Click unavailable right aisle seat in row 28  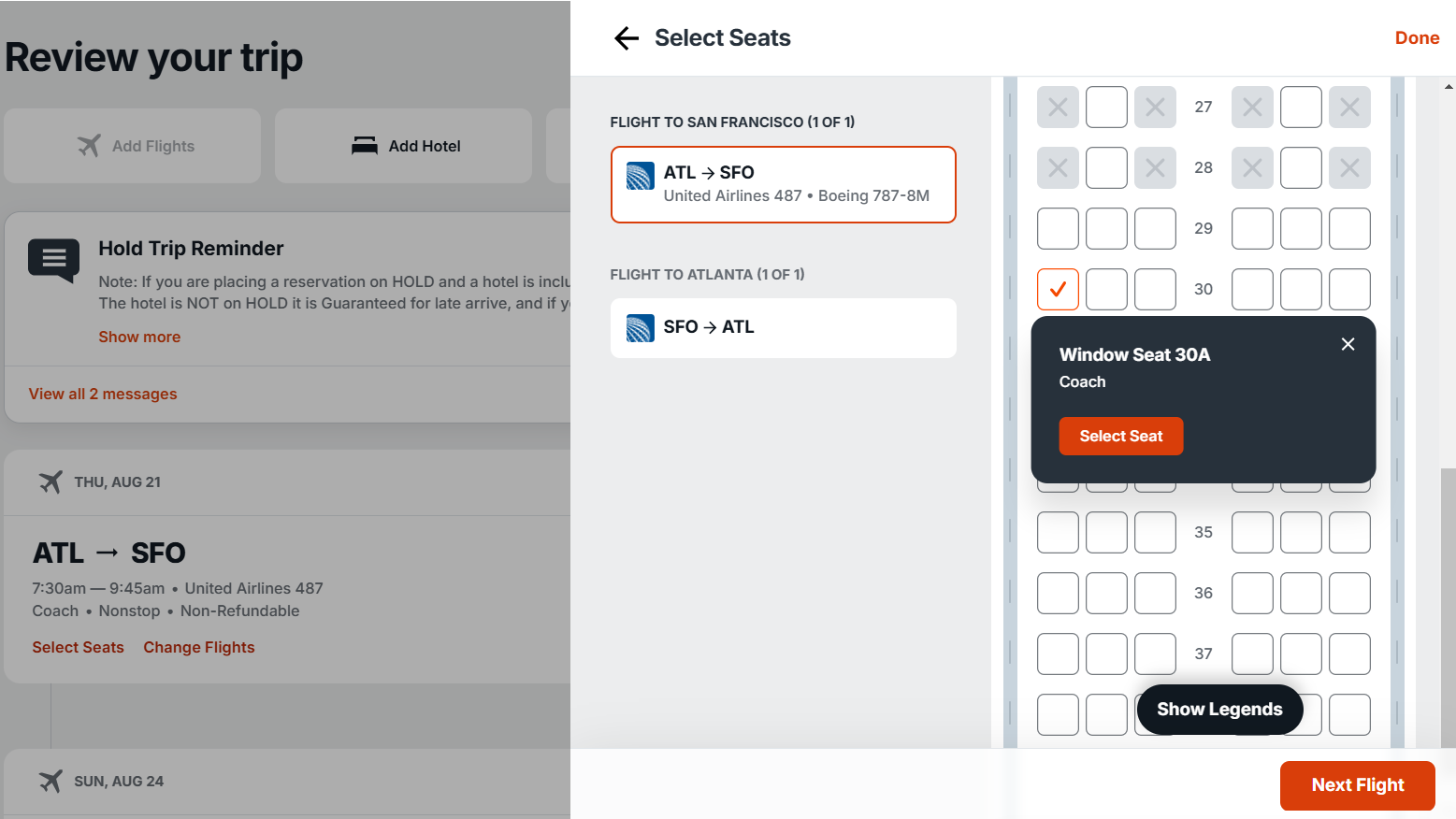coord(1252,168)
